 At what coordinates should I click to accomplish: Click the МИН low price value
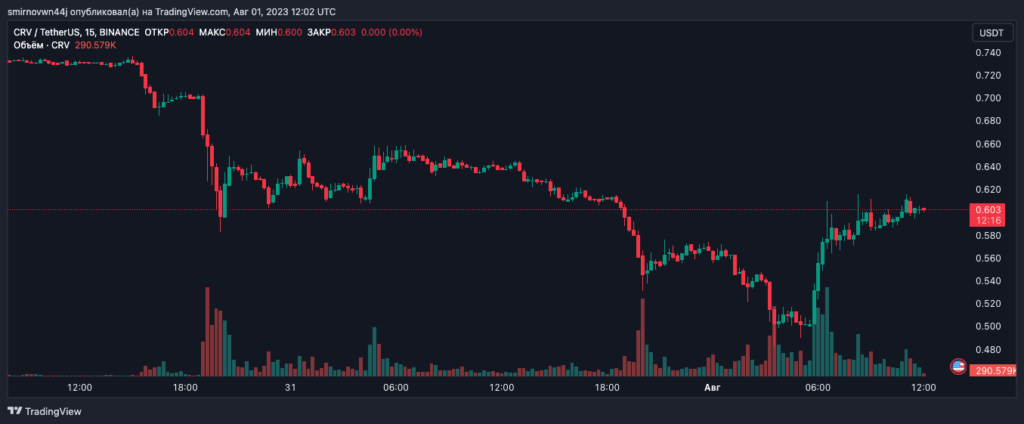292,33
